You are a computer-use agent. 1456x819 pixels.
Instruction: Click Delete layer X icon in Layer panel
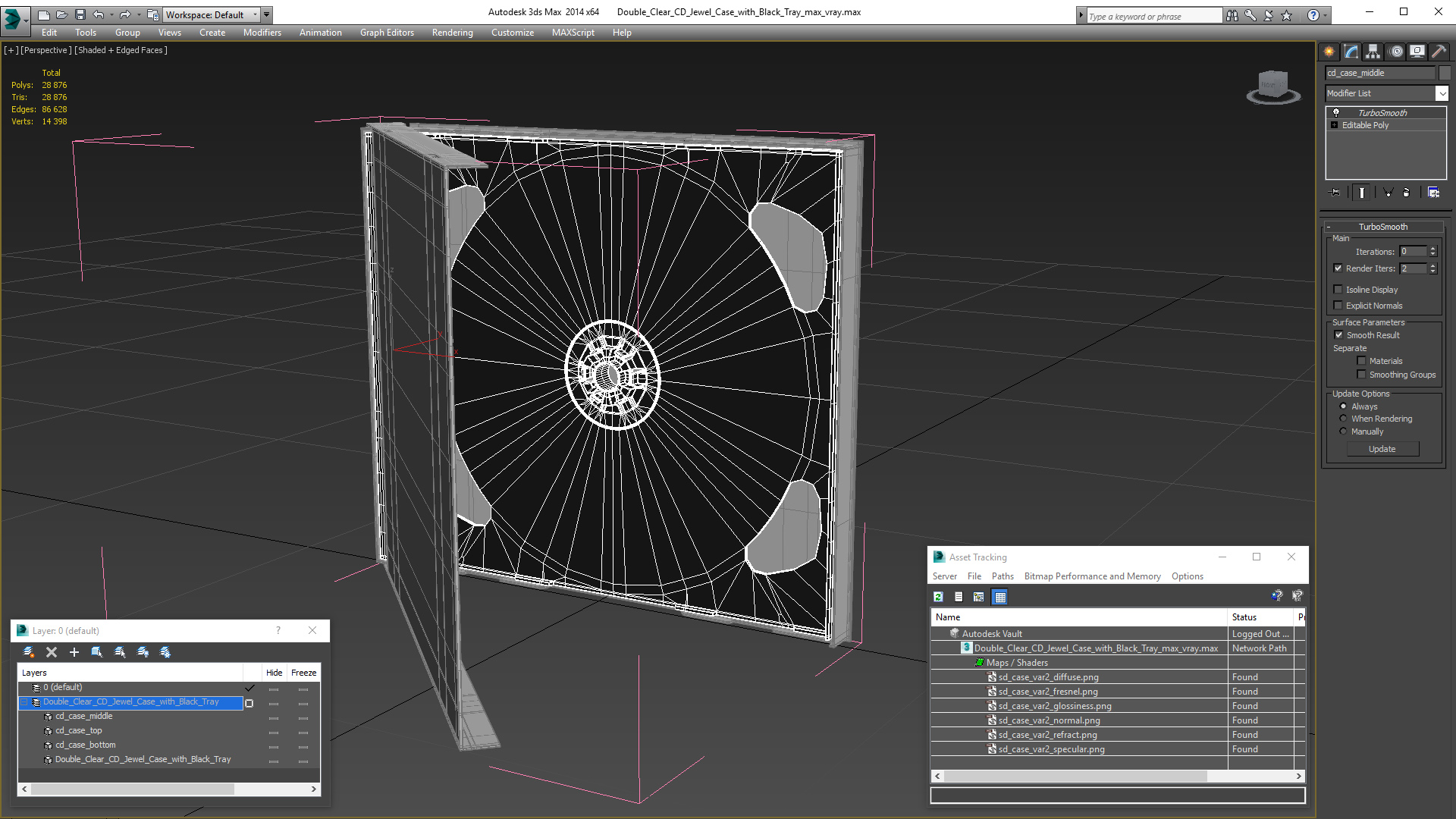(52, 652)
